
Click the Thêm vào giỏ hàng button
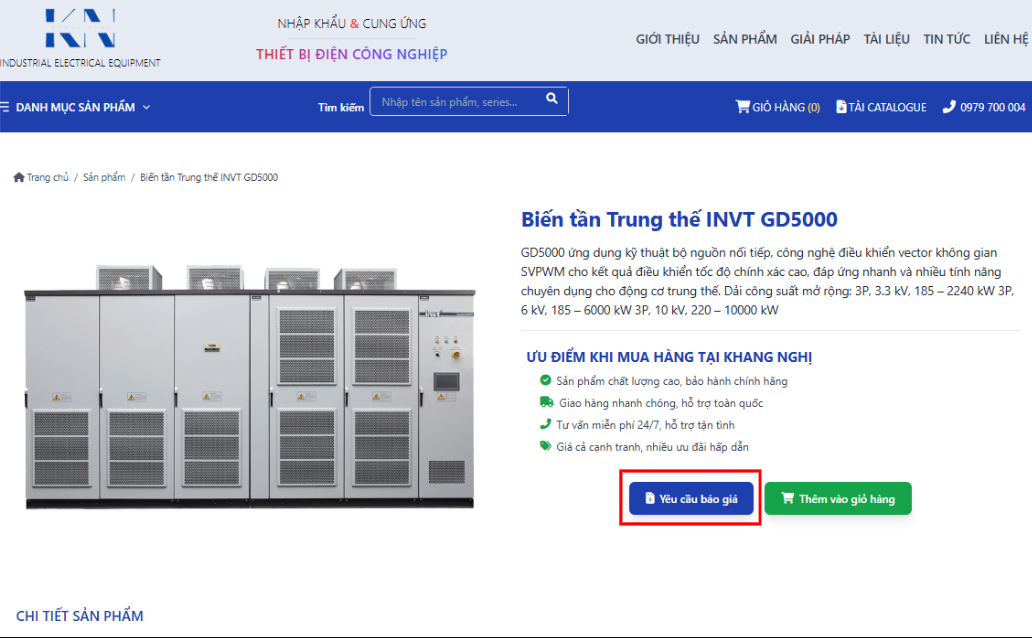tap(838, 498)
